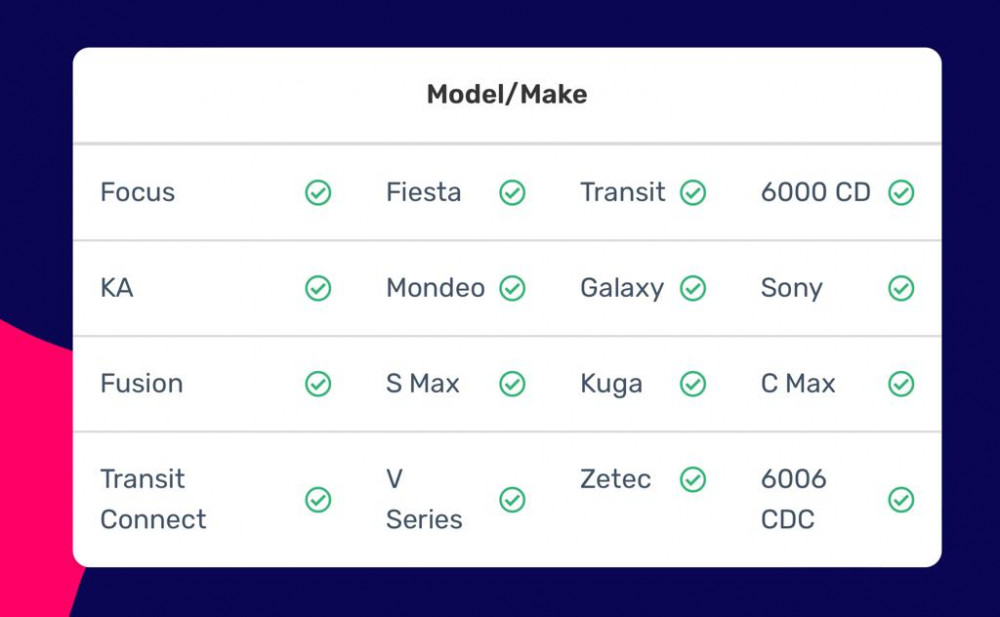The height and width of the screenshot is (617, 1000).
Task: Click the Transit Connect model name
Action: (153, 499)
